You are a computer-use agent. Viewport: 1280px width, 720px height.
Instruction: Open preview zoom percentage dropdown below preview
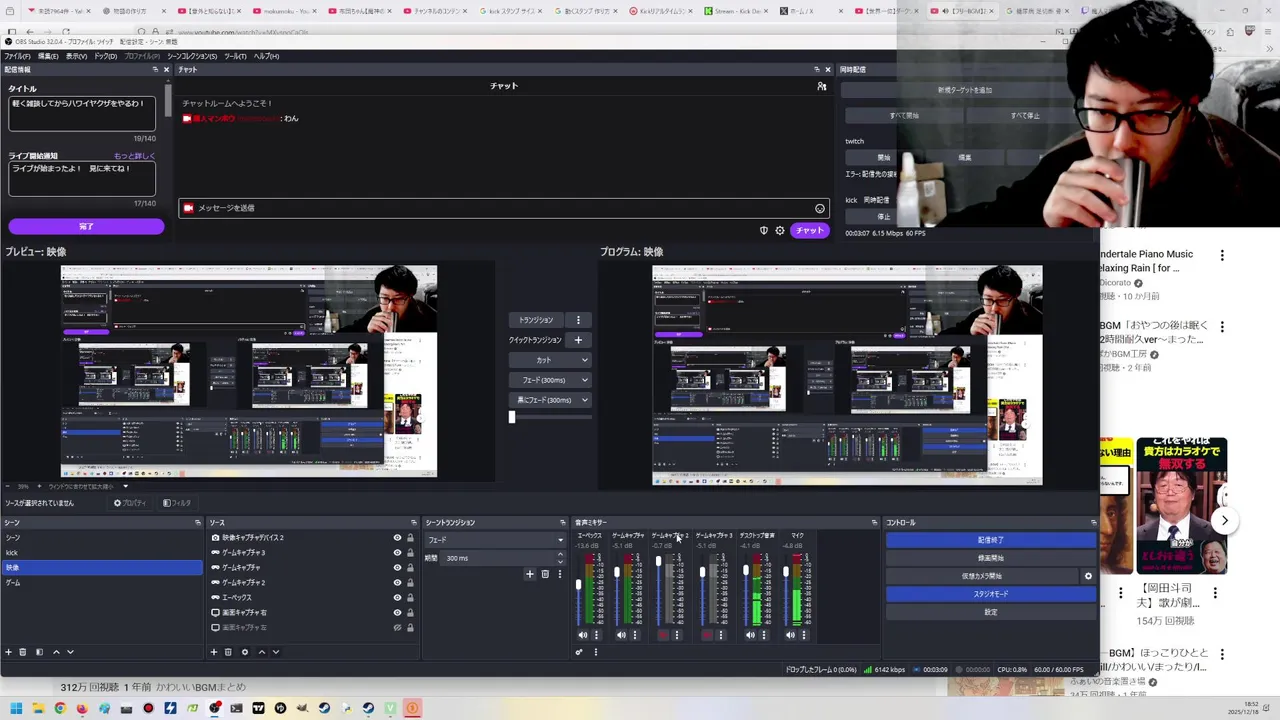125,487
